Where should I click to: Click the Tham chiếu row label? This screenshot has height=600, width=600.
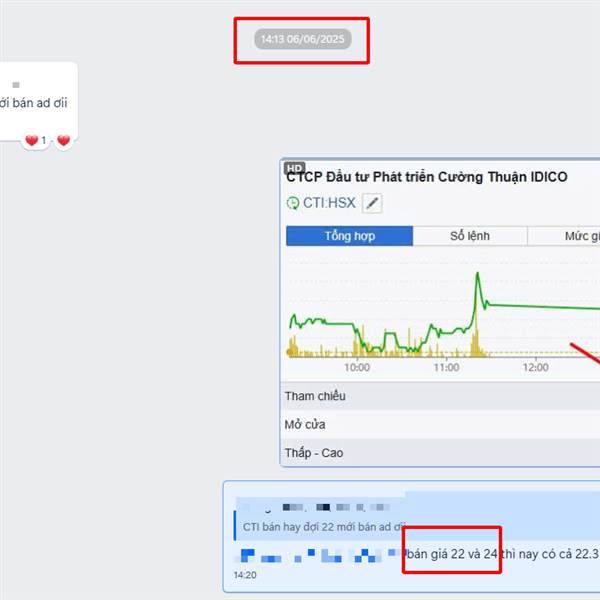pyautogui.click(x=315, y=396)
